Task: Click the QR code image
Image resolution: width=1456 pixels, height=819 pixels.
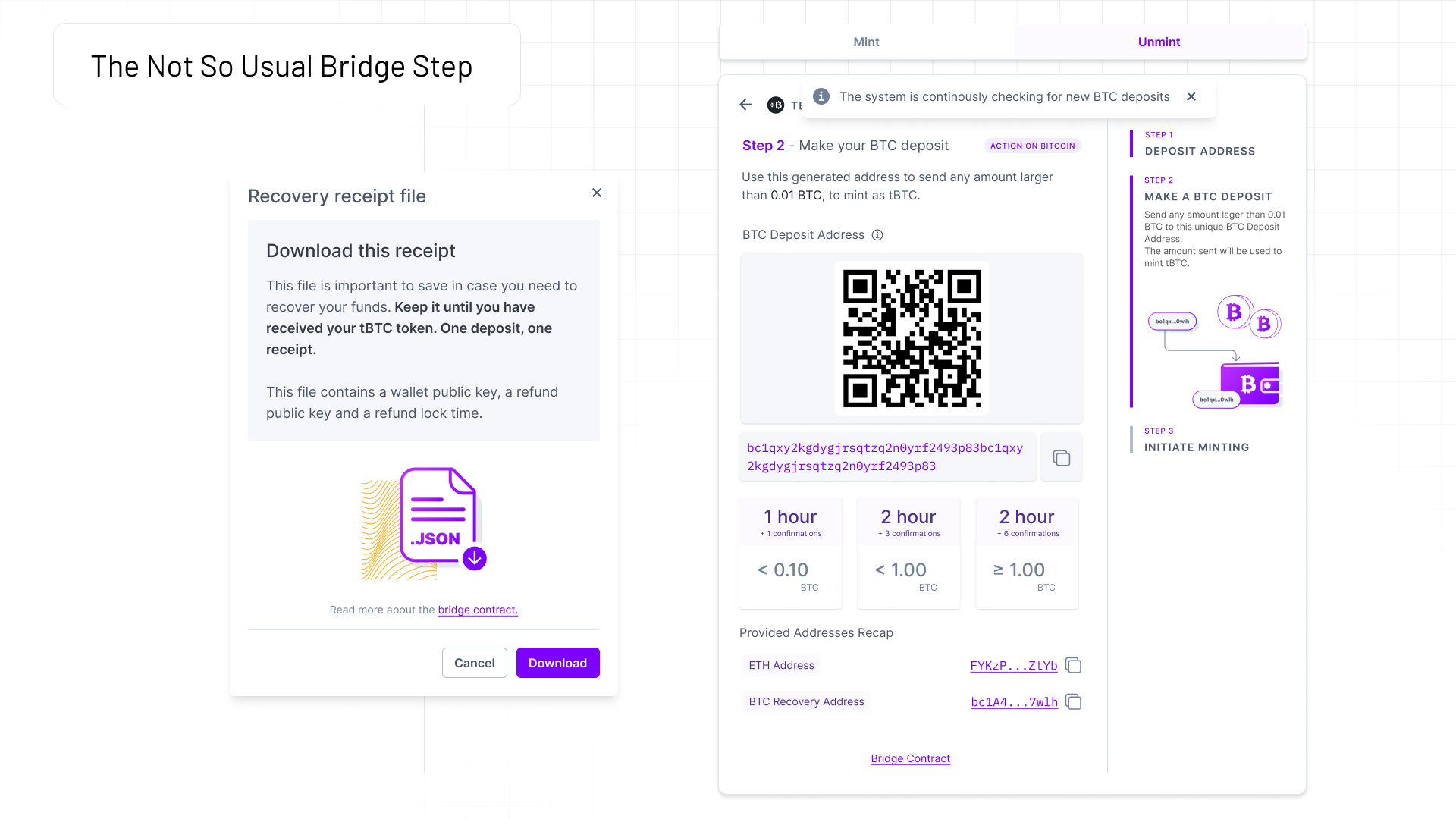Action: tap(912, 338)
